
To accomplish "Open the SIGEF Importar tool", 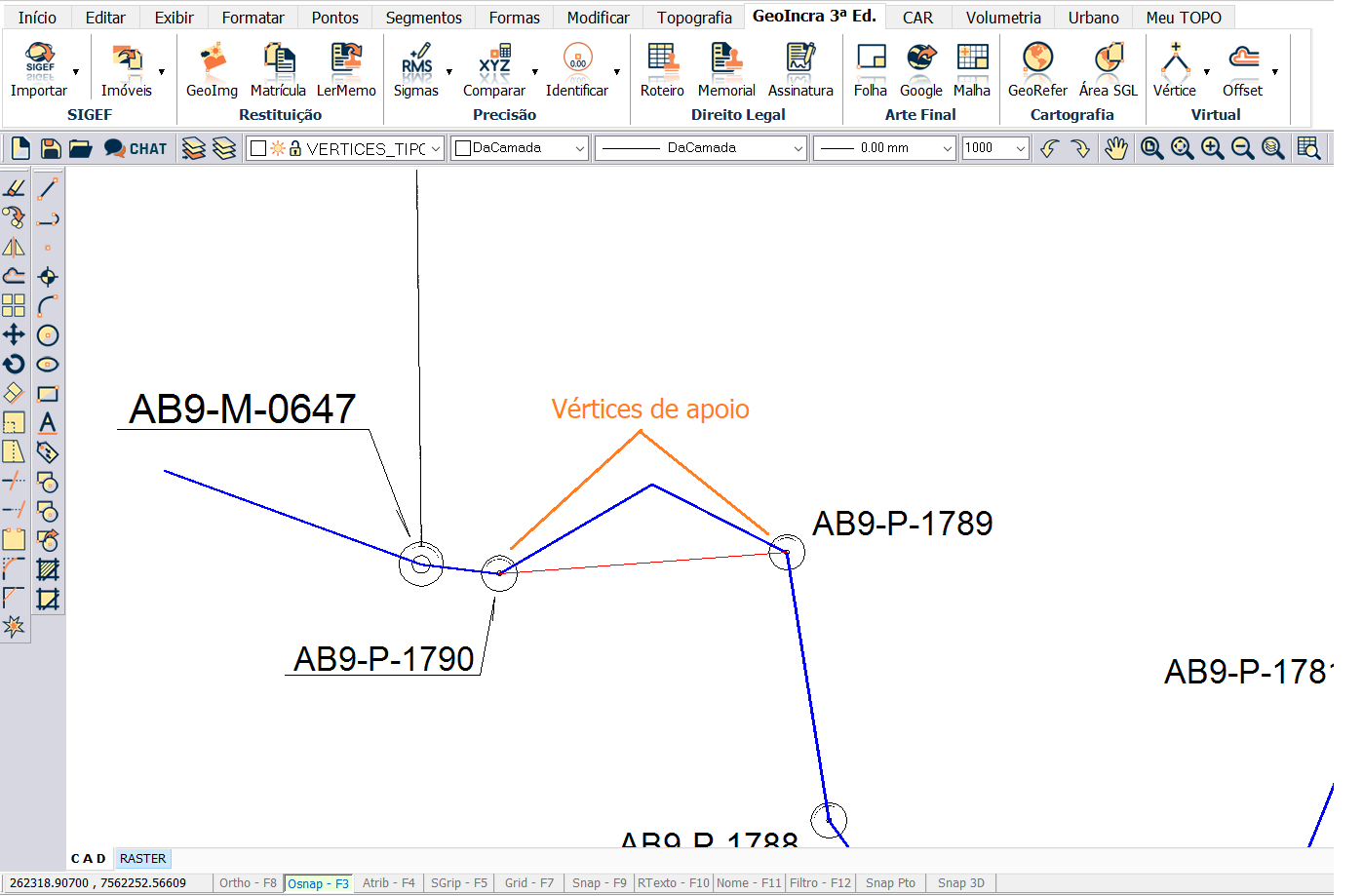I will [x=39, y=70].
